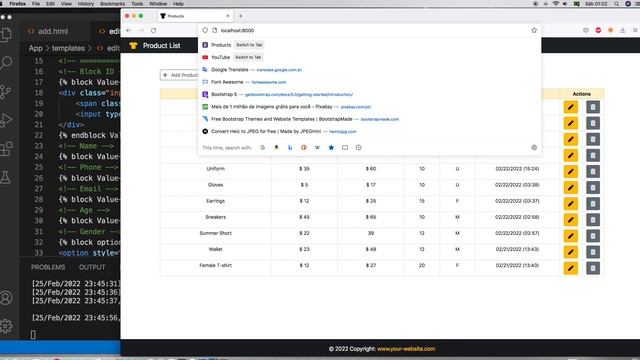Screen dimensions: 640x360
Task: Click red ad-blocker extension icon in Firefox
Action: click(598, 30)
